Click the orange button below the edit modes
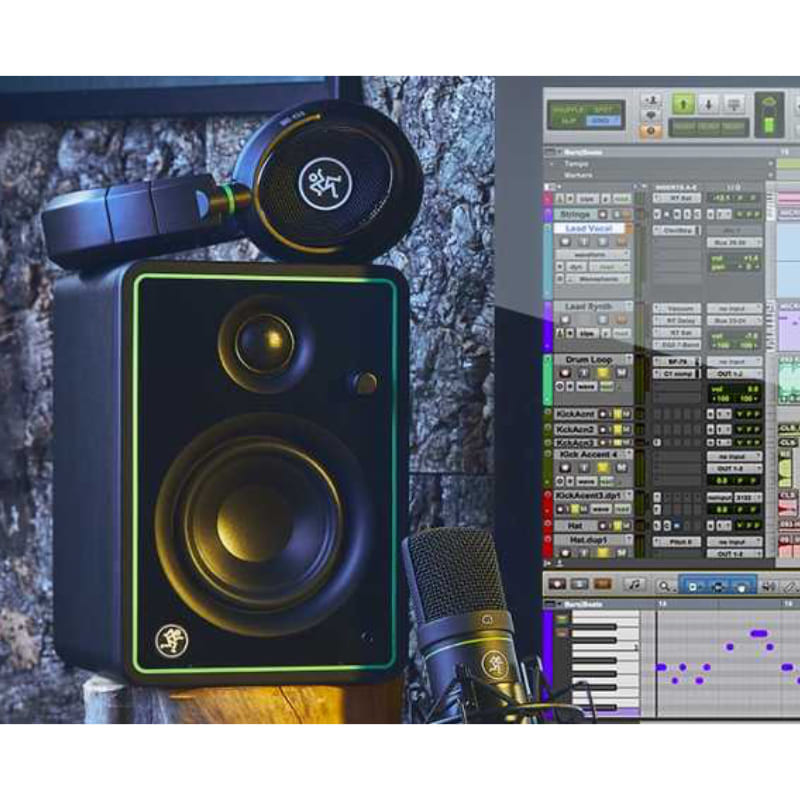The height and width of the screenshot is (800, 800). coord(652,129)
